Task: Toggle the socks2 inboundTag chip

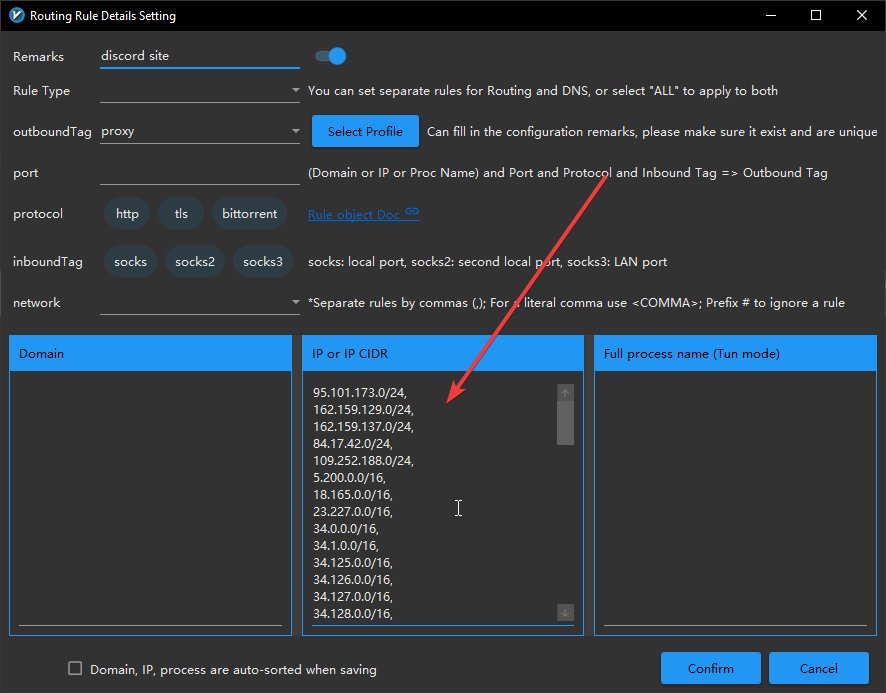Action: (195, 262)
